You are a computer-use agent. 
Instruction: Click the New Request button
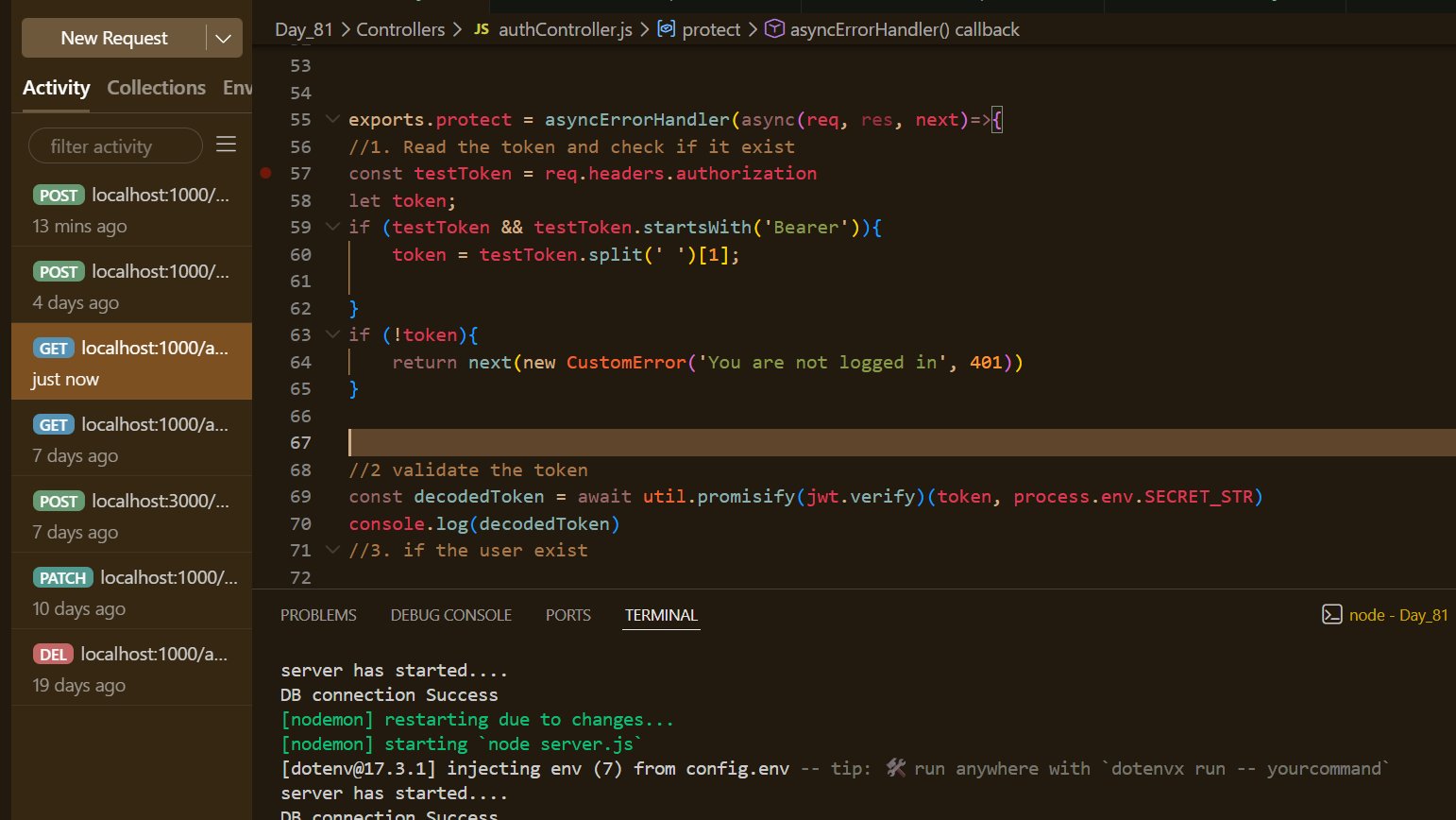(113, 39)
